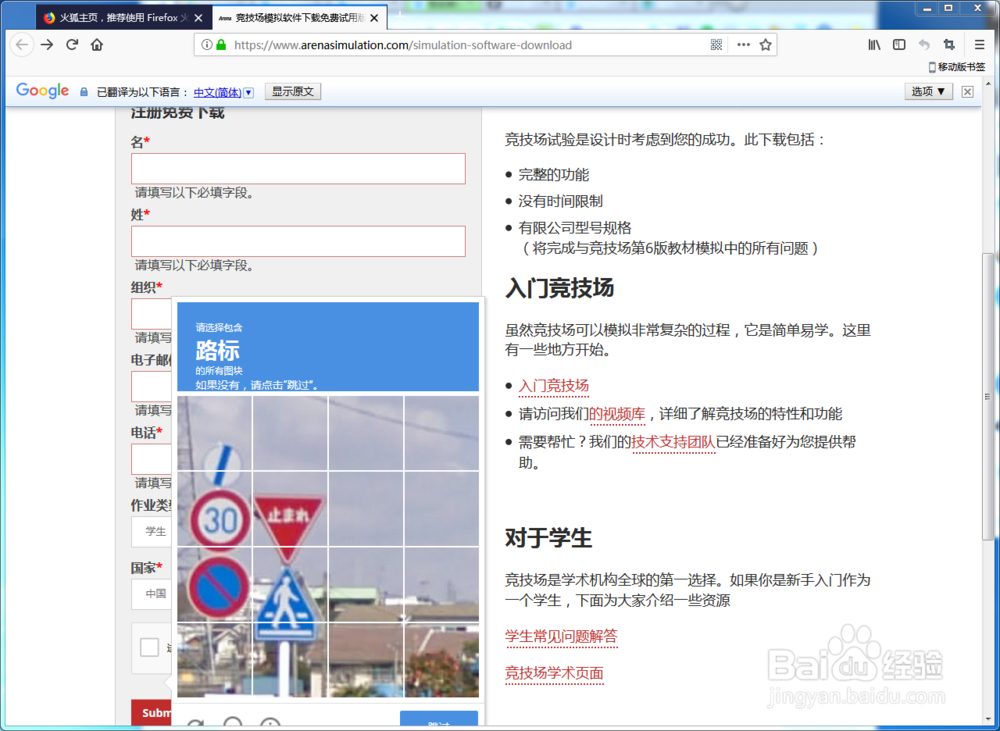Click the 姓 last name input field

(x=298, y=241)
